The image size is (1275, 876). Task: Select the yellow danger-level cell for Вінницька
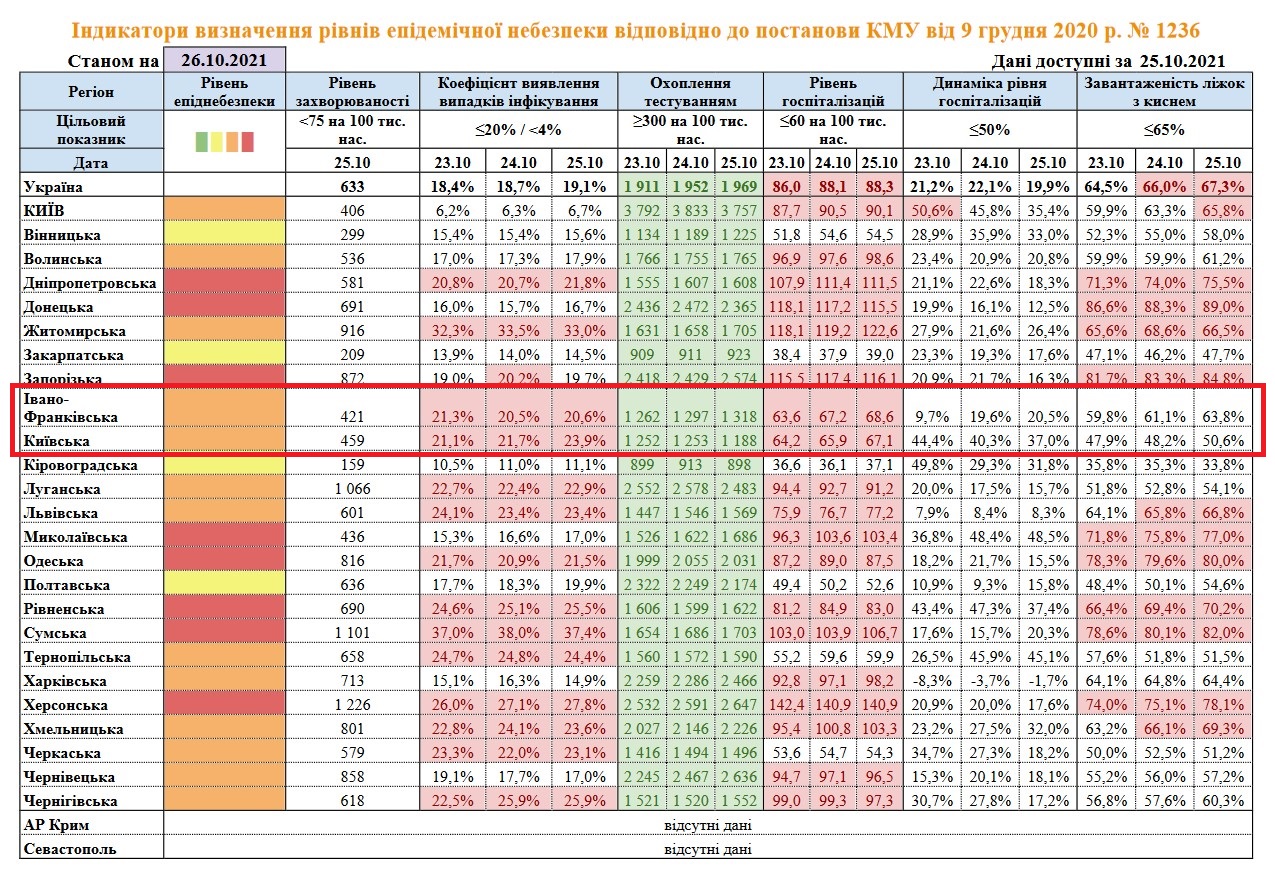224,234
